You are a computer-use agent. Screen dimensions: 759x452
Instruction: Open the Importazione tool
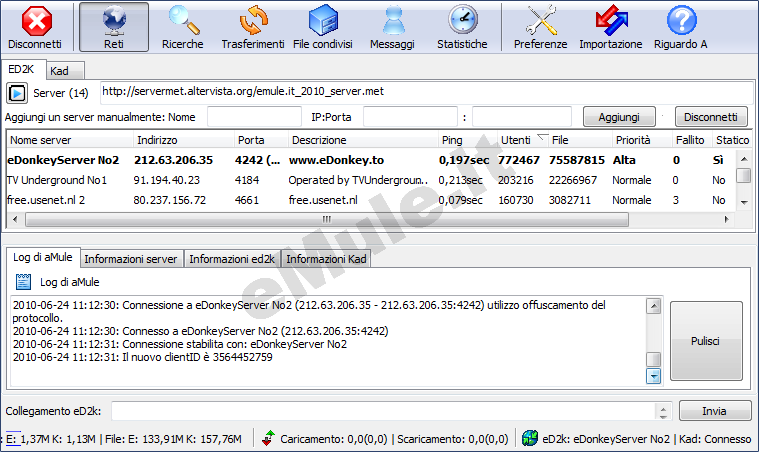611,28
